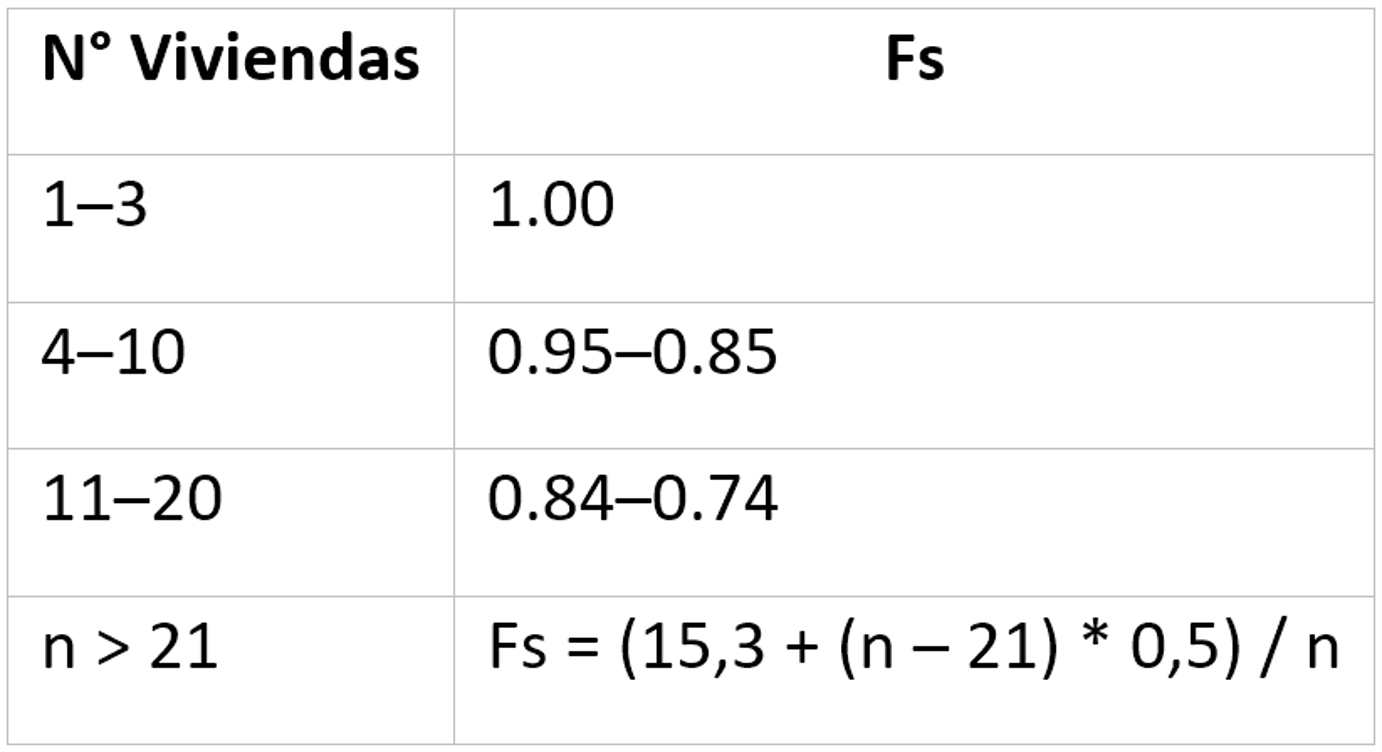Select the "n > 21" row label
This screenshot has height=752, width=1382.
click(129, 647)
